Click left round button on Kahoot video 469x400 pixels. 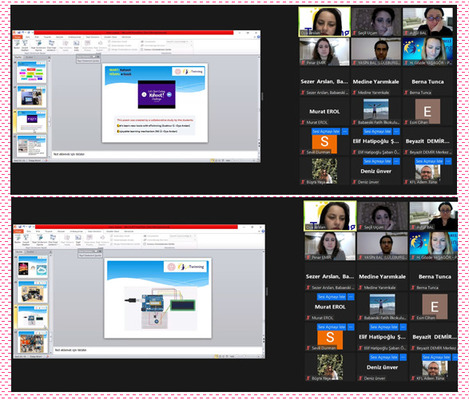tap(144, 94)
